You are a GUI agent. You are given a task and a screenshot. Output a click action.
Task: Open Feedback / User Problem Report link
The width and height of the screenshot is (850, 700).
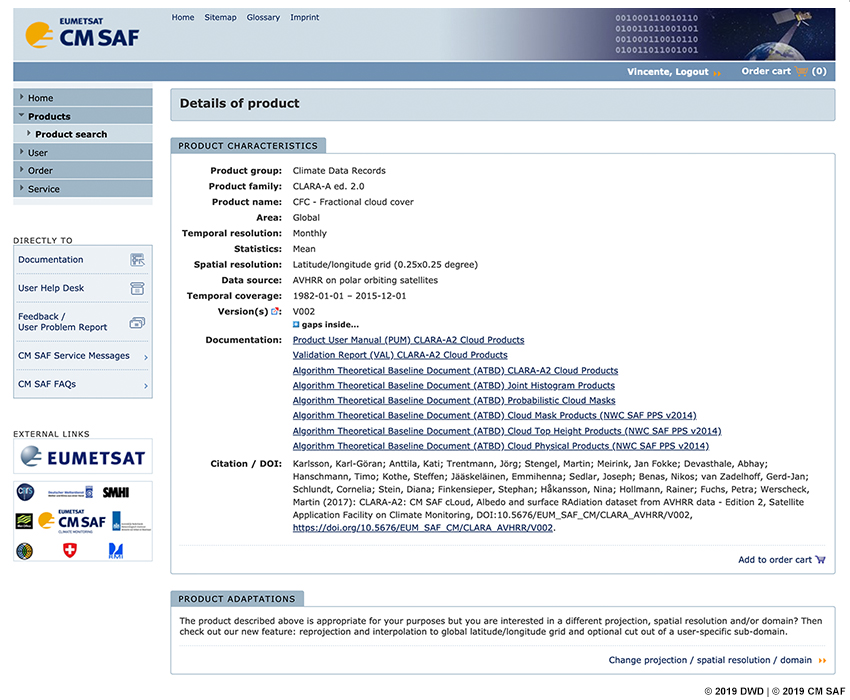point(62,322)
